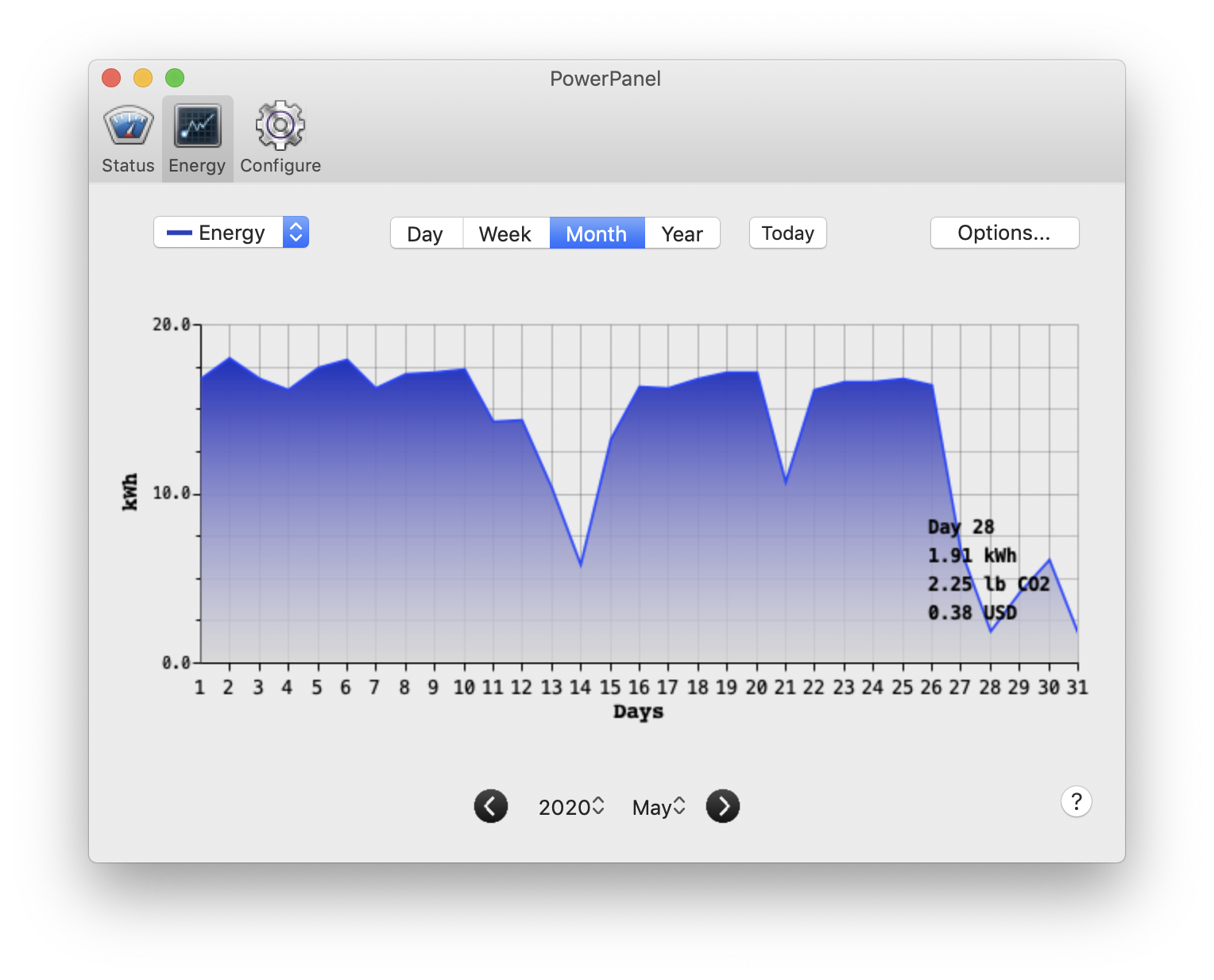The height and width of the screenshot is (980, 1214).
Task: Open help with question mark button
Action: pos(1077,801)
